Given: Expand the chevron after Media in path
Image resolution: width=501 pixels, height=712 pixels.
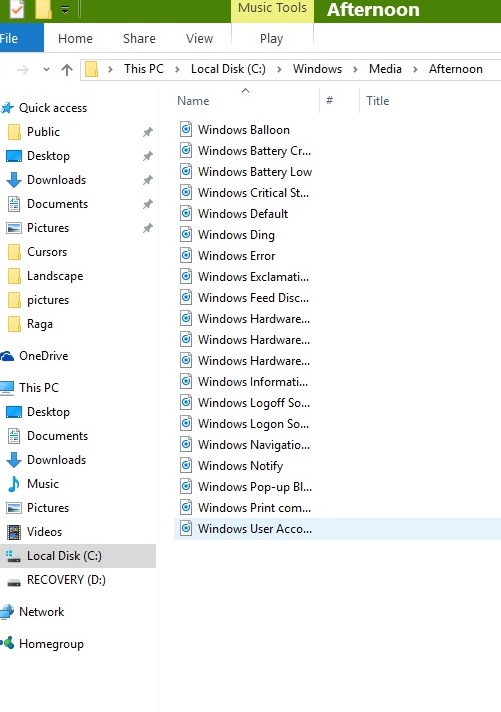Looking at the screenshot, I should point(415,69).
